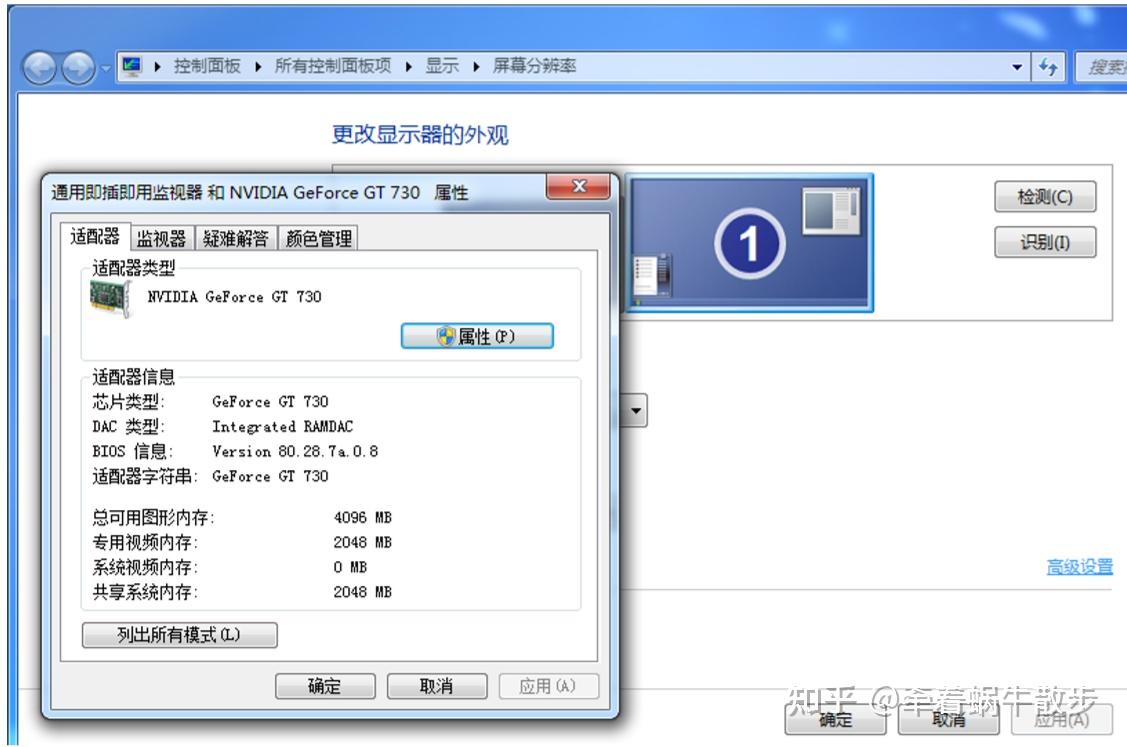Screen dimensions: 1127x747
Task: Close the GT 730 properties dialog
Action: 578,186
